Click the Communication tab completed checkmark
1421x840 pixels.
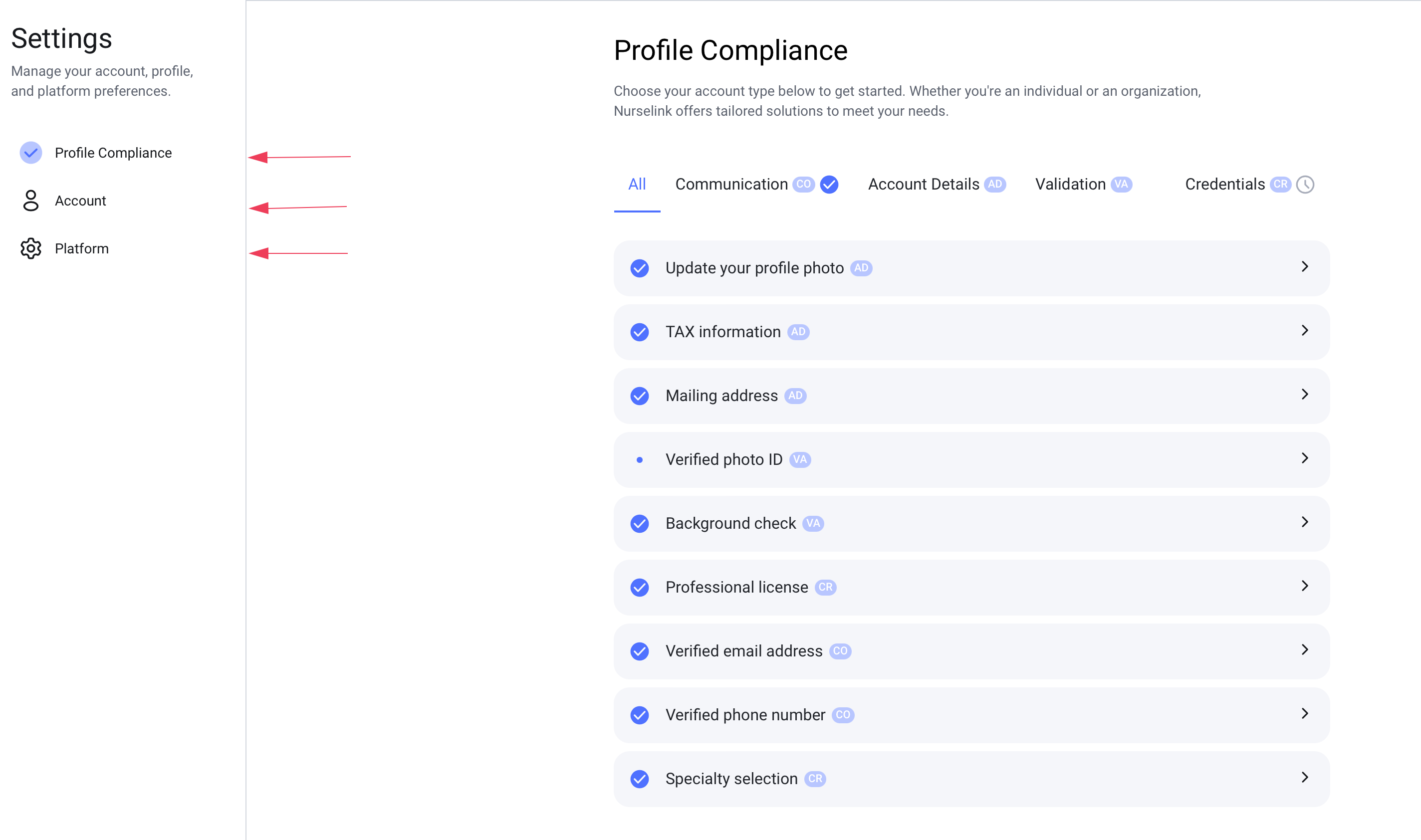coord(829,185)
